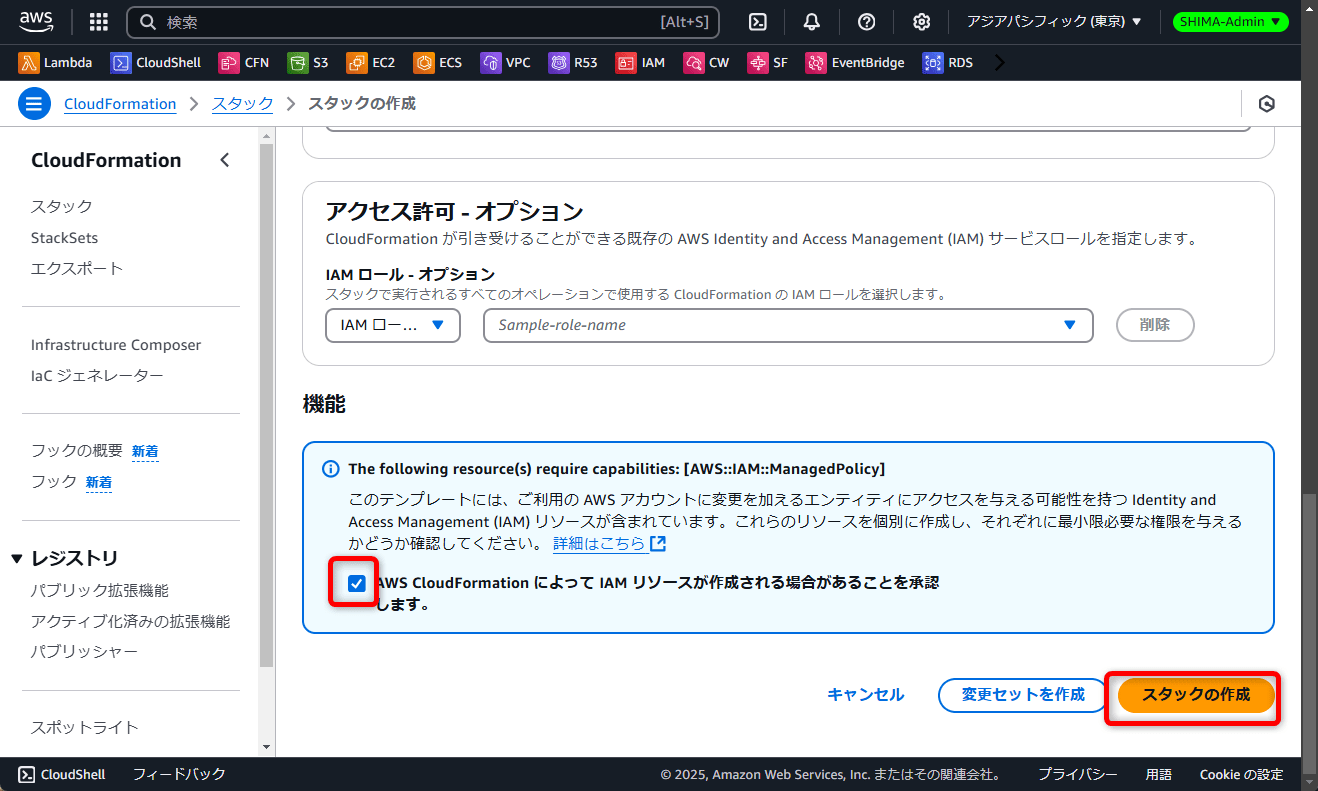
Task: Open SF favorite shortcut
Action: point(767,62)
